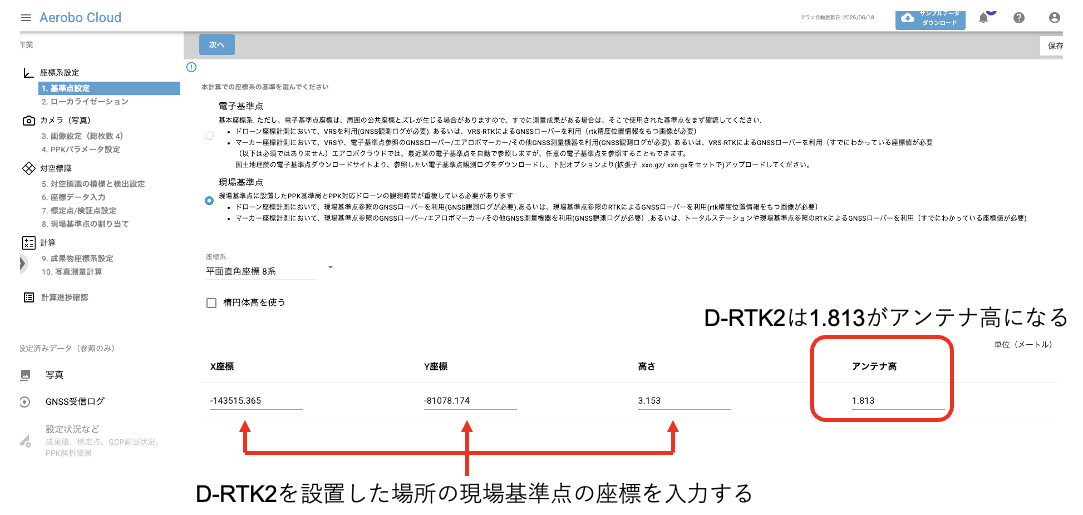This screenshot has height=515, width=1083.
Task: Open step 9. 成果物座標系設定
Action: pyautogui.click(x=77, y=258)
